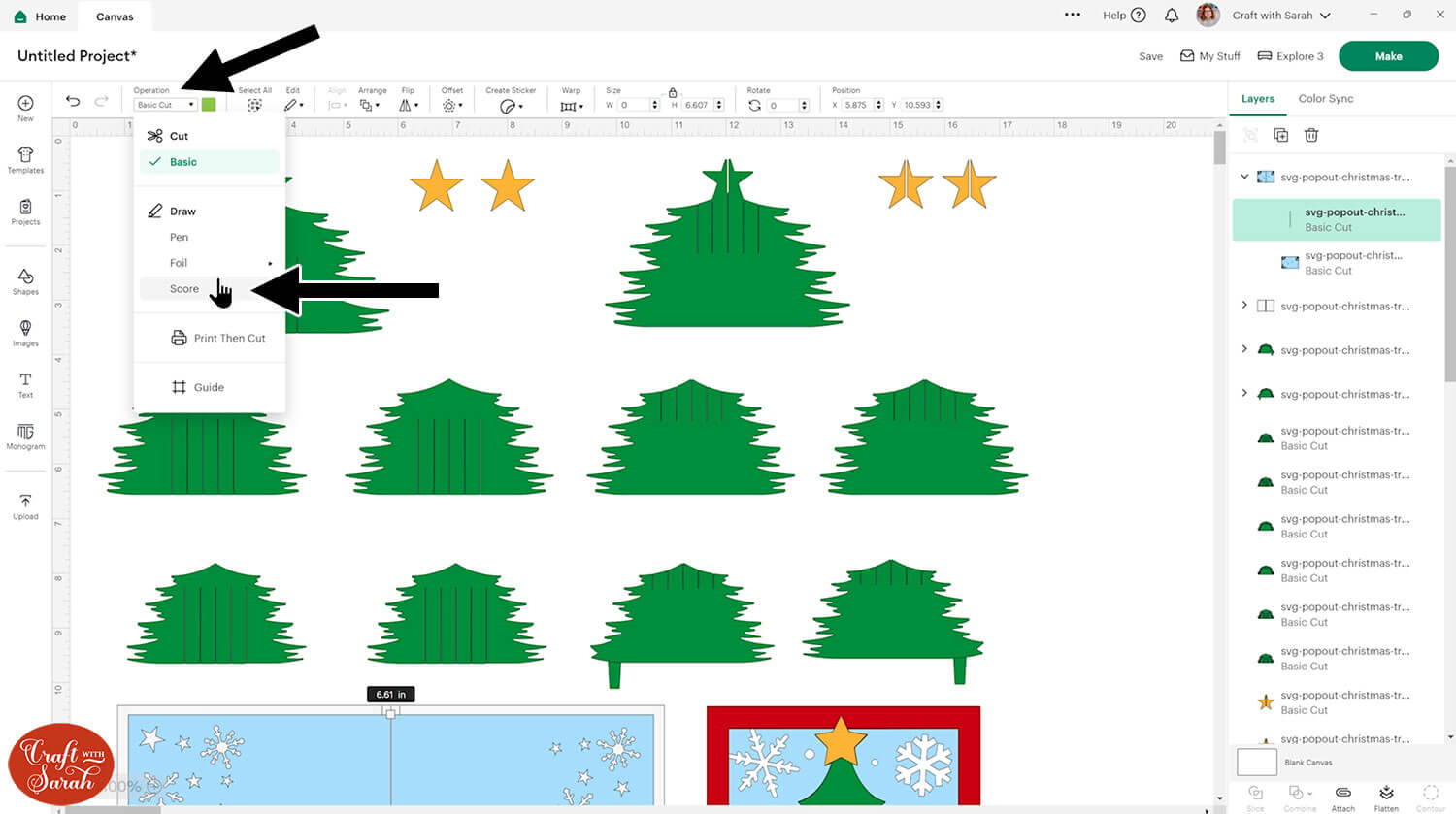Open the Flip dropdown
The image size is (1456, 814).
click(x=409, y=105)
